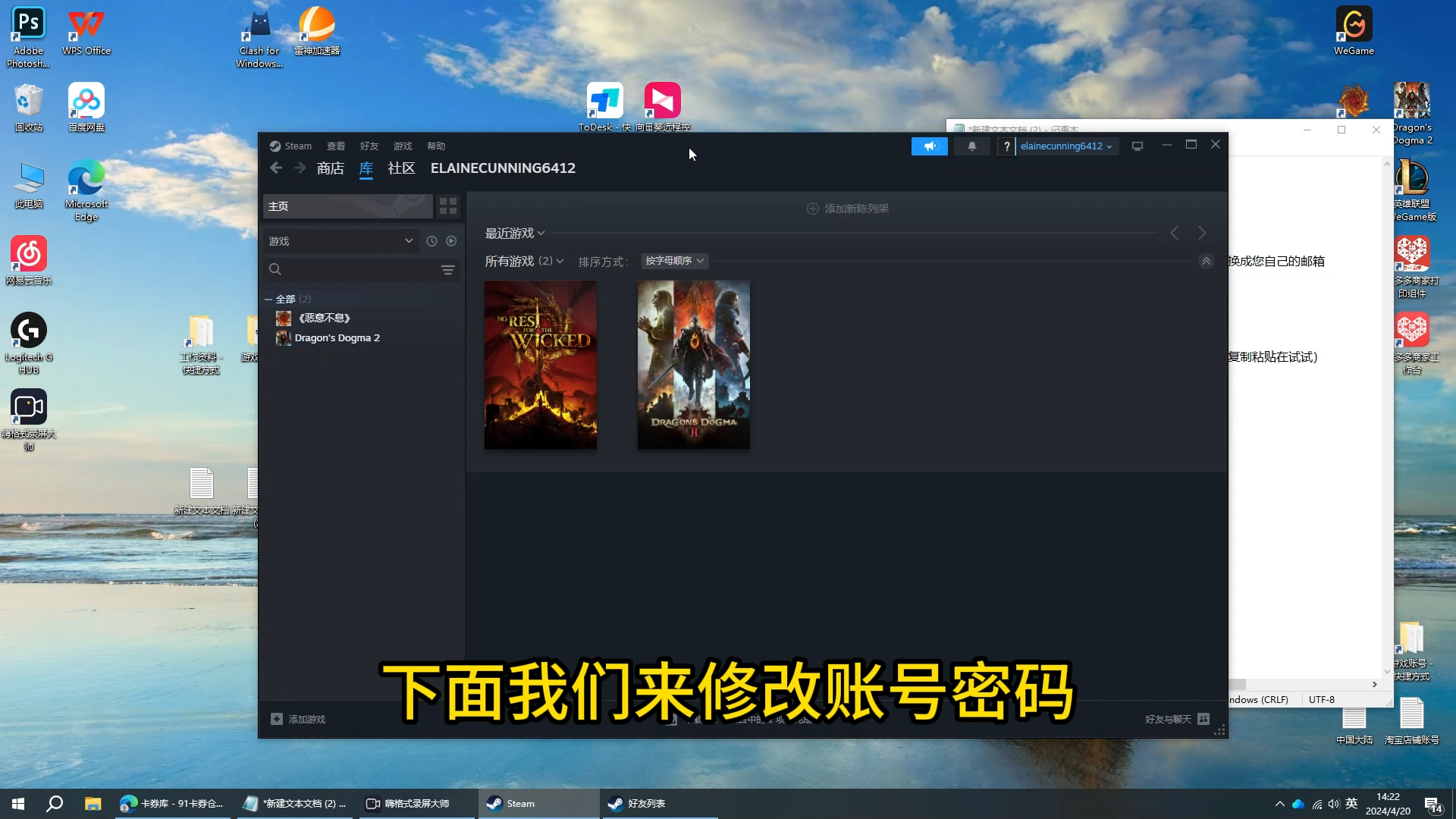The height and width of the screenshot is (819, 1456).
Task: Open the 好友 friends menu
Action: tap(369, 146)
